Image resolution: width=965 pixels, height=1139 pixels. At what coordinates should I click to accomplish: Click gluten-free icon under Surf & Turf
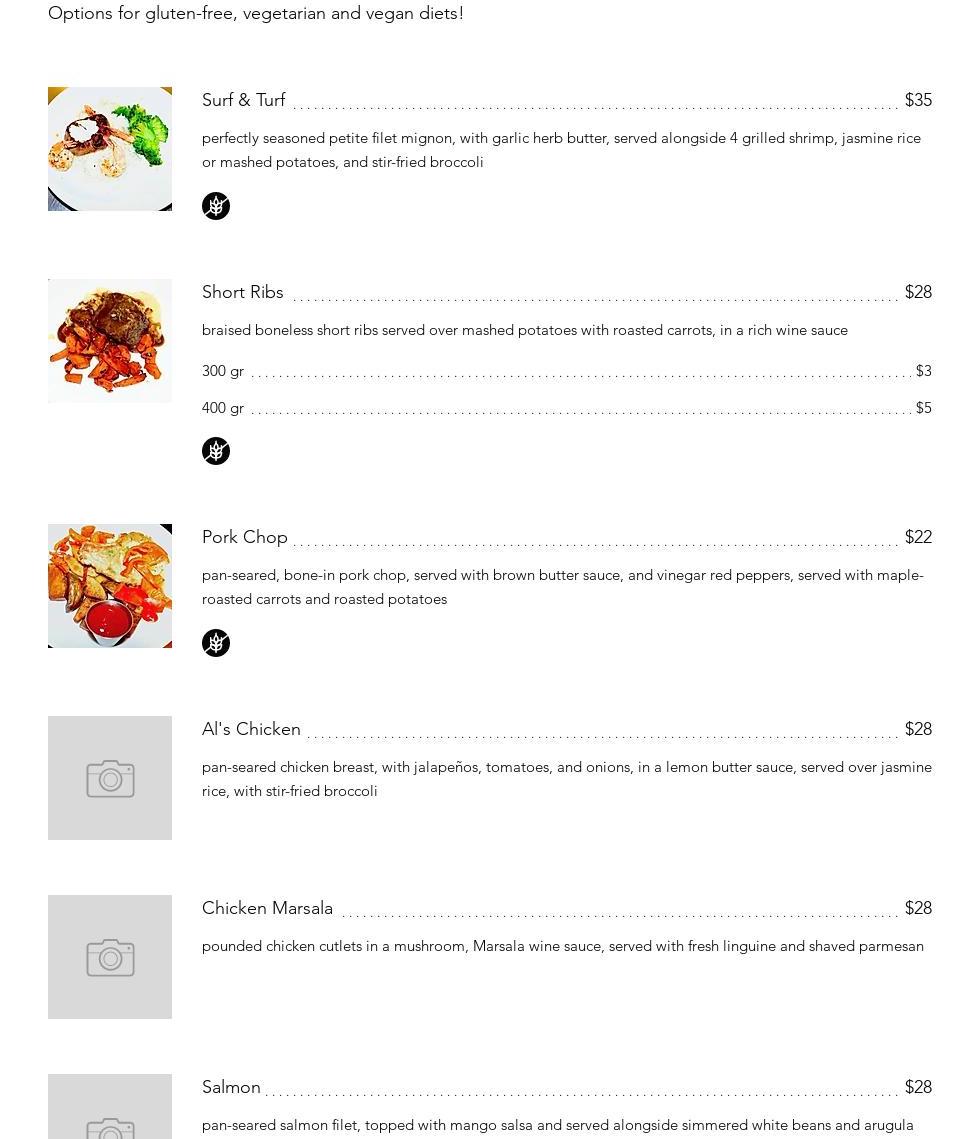point(216,206)
